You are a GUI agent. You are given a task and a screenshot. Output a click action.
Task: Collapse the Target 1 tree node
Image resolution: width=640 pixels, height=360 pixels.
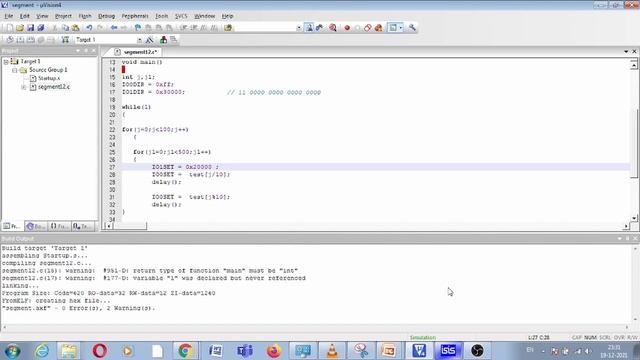click(x=6, y=62)
